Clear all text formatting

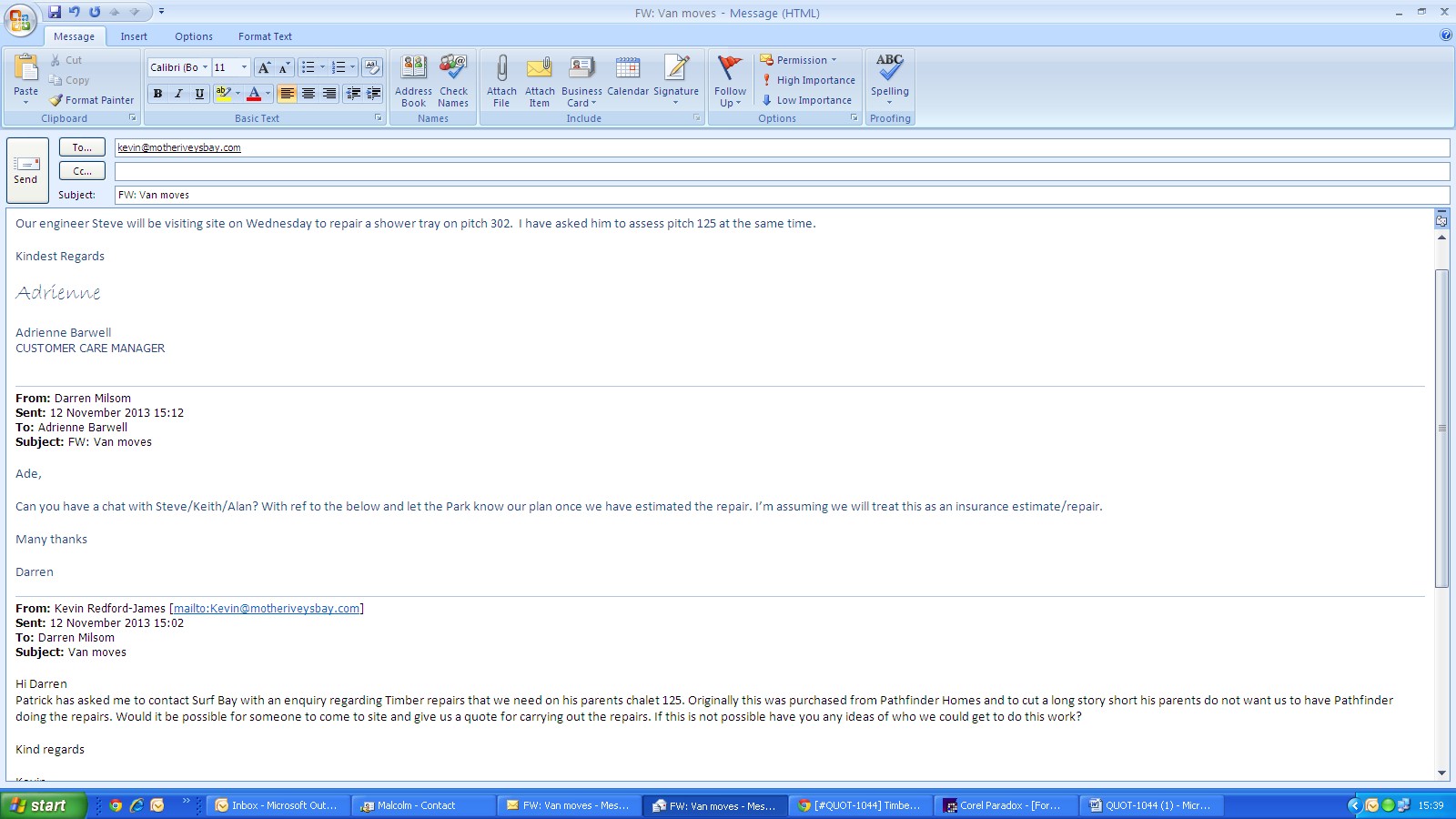click(x=371, y=67)
